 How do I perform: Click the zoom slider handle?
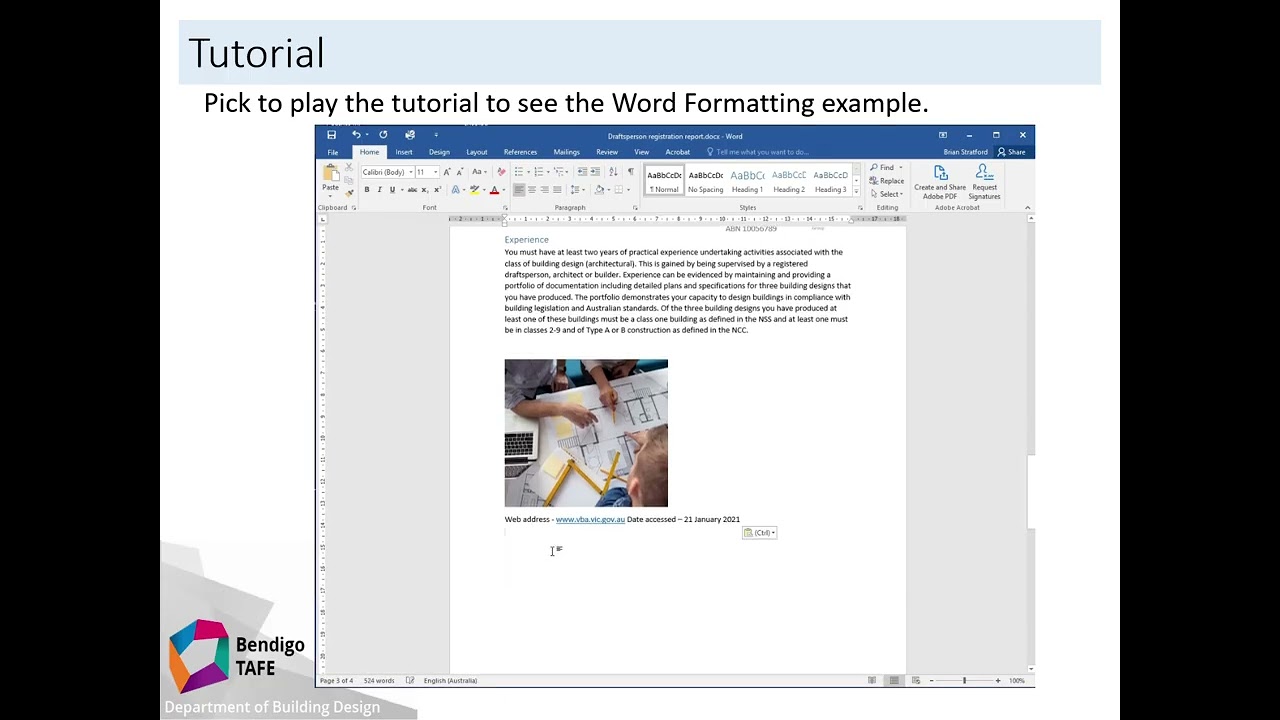(964, 681)
